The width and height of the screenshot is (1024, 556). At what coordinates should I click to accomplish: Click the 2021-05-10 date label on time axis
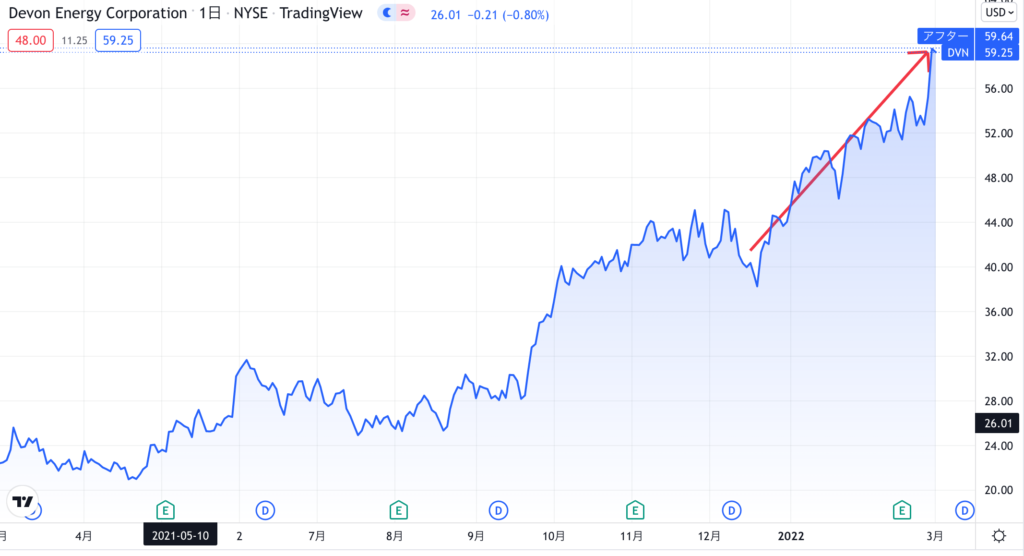pos(180,536)
